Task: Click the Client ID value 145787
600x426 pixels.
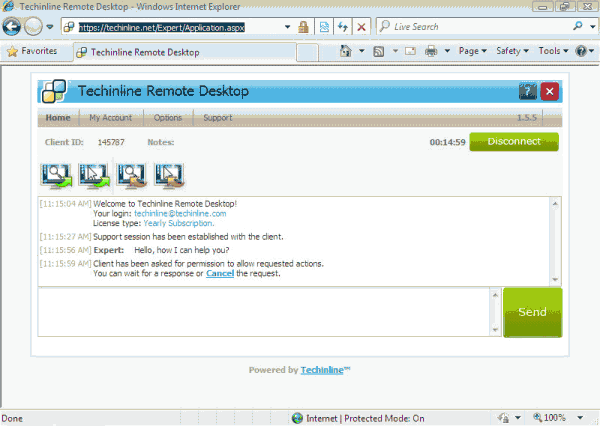Action: pos(111,142)
